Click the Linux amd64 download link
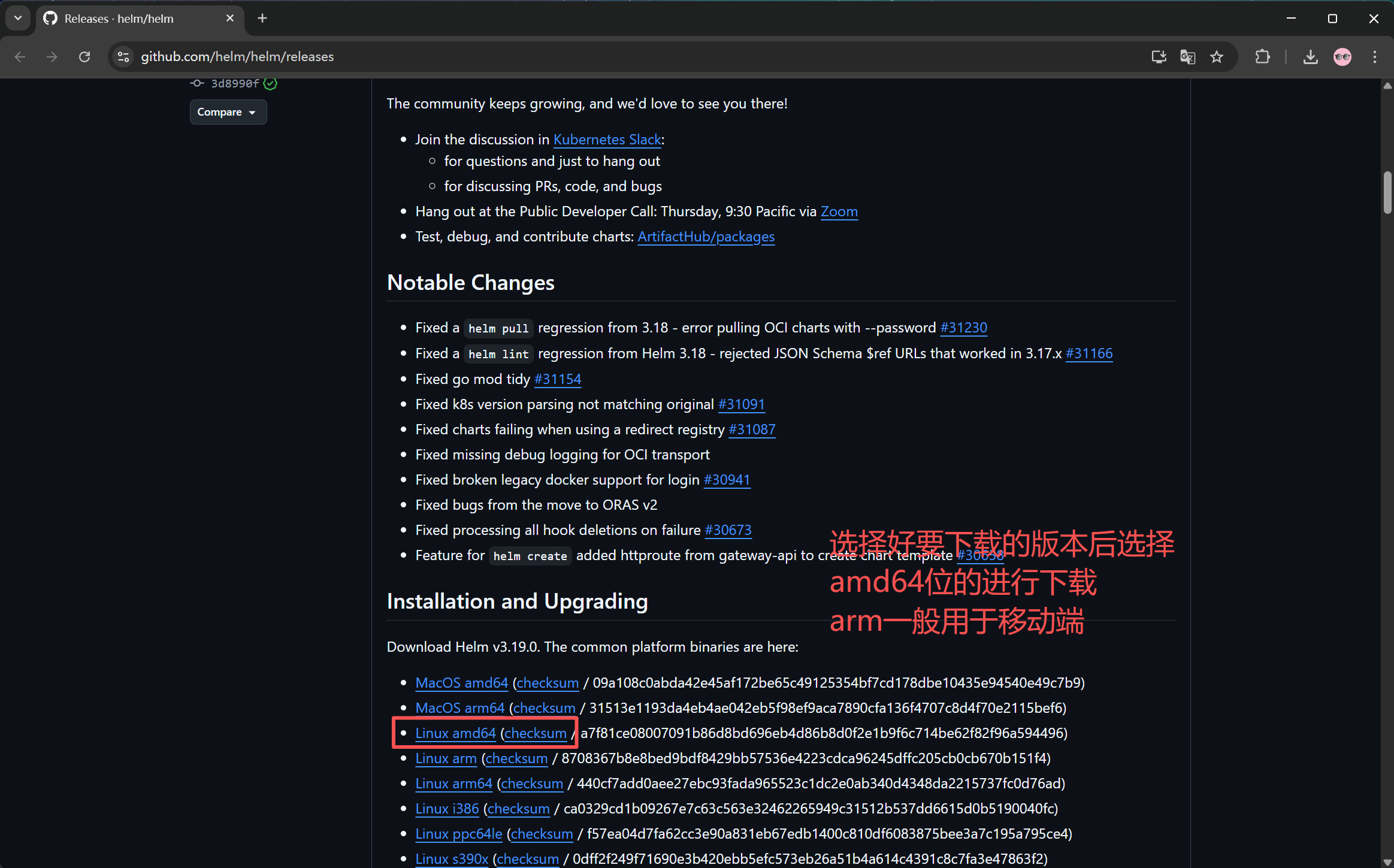 [455, 733]
